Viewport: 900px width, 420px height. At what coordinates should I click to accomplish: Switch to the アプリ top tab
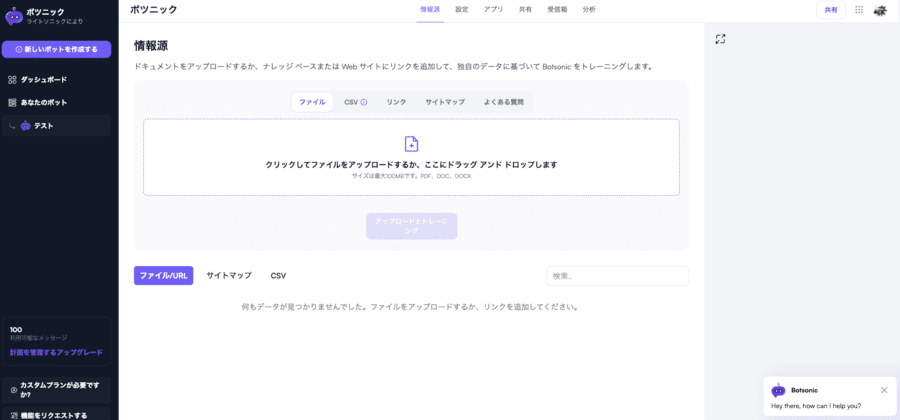click(494, 10)
